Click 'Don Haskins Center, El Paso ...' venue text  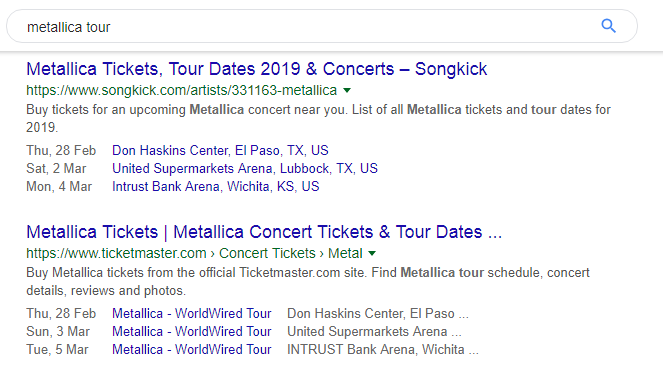coord(378,313)
